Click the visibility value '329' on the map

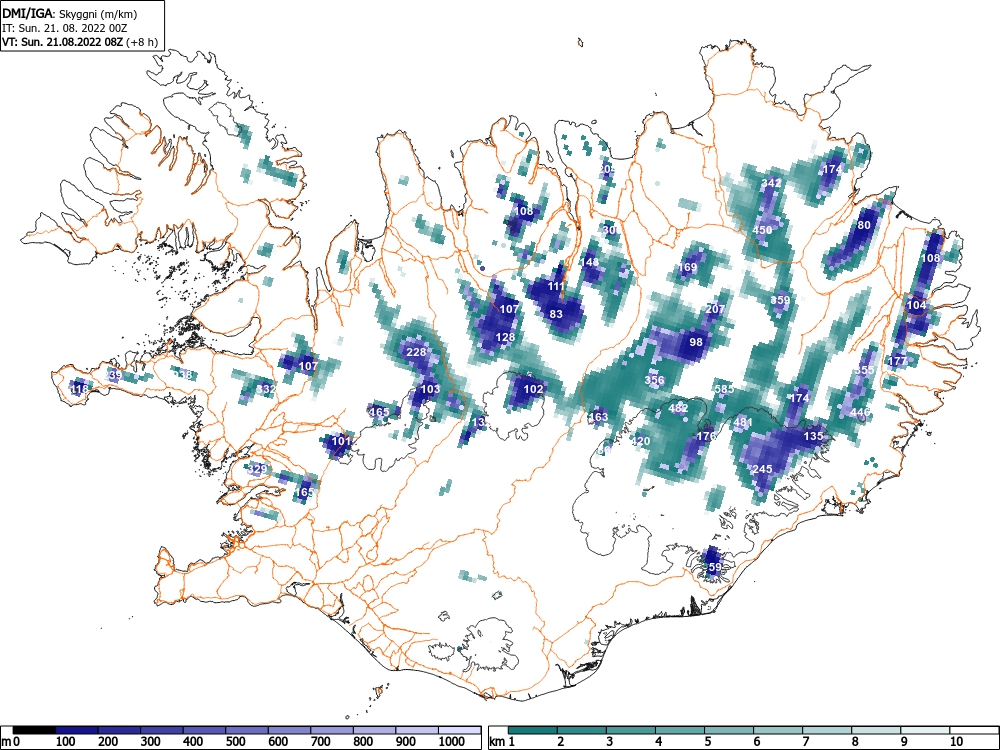[257, 469]
